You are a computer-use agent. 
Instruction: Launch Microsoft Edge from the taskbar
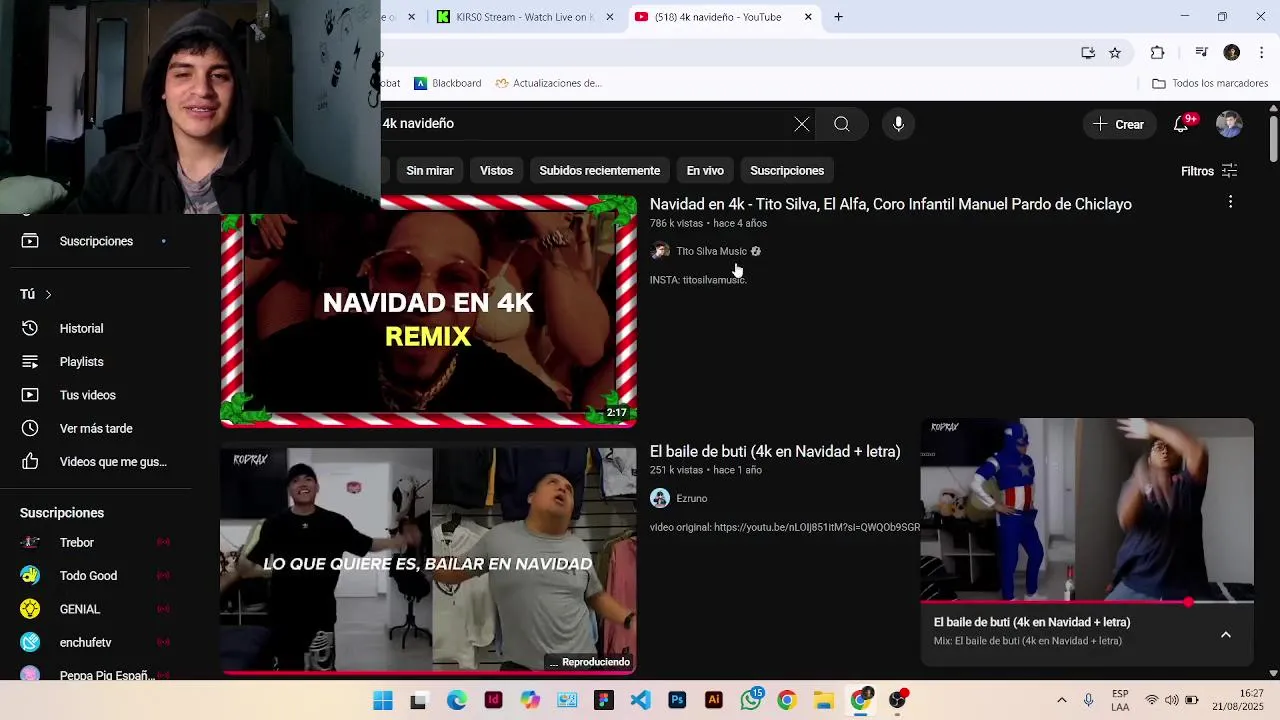(x=456, y=701)
